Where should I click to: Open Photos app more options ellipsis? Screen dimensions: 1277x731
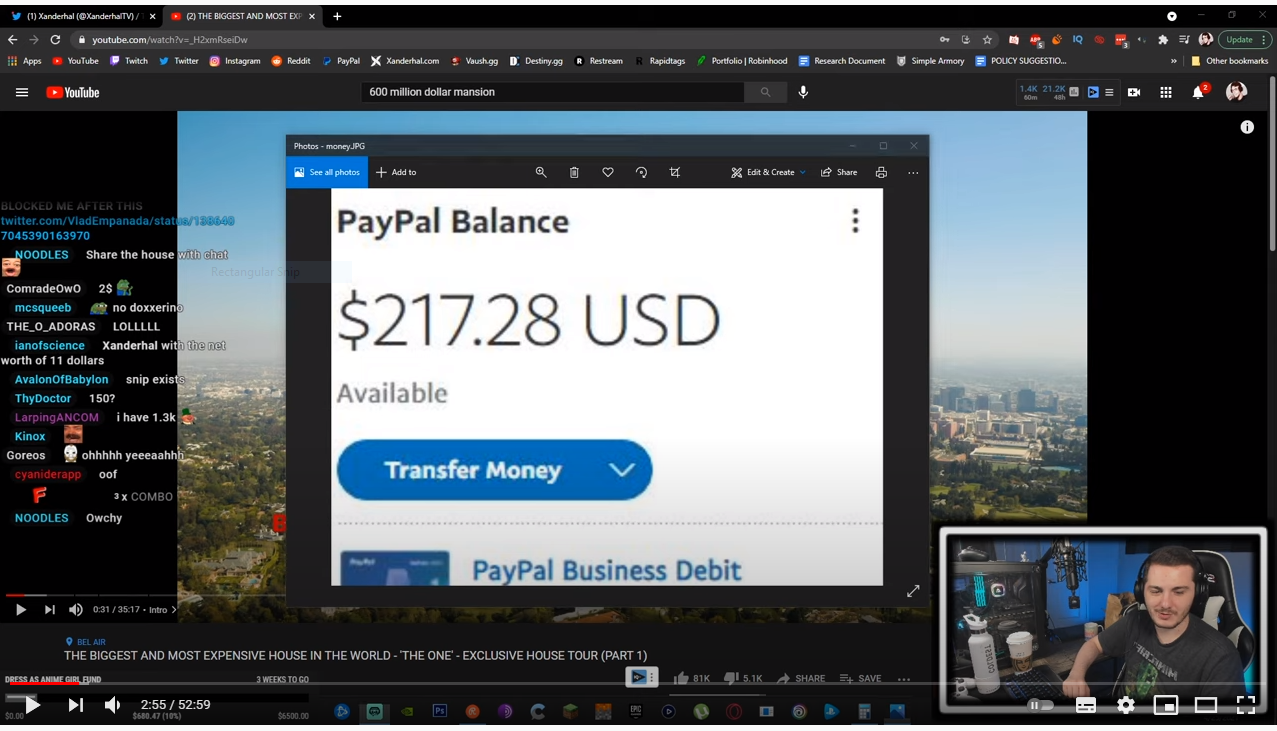[x=913, y=172]
